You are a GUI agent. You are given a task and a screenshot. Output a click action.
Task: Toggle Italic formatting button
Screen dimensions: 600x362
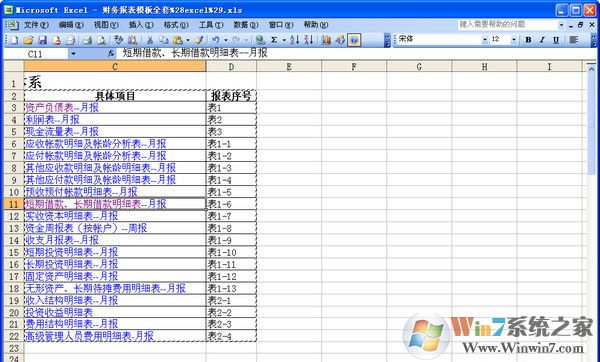[x=542, y=40]
